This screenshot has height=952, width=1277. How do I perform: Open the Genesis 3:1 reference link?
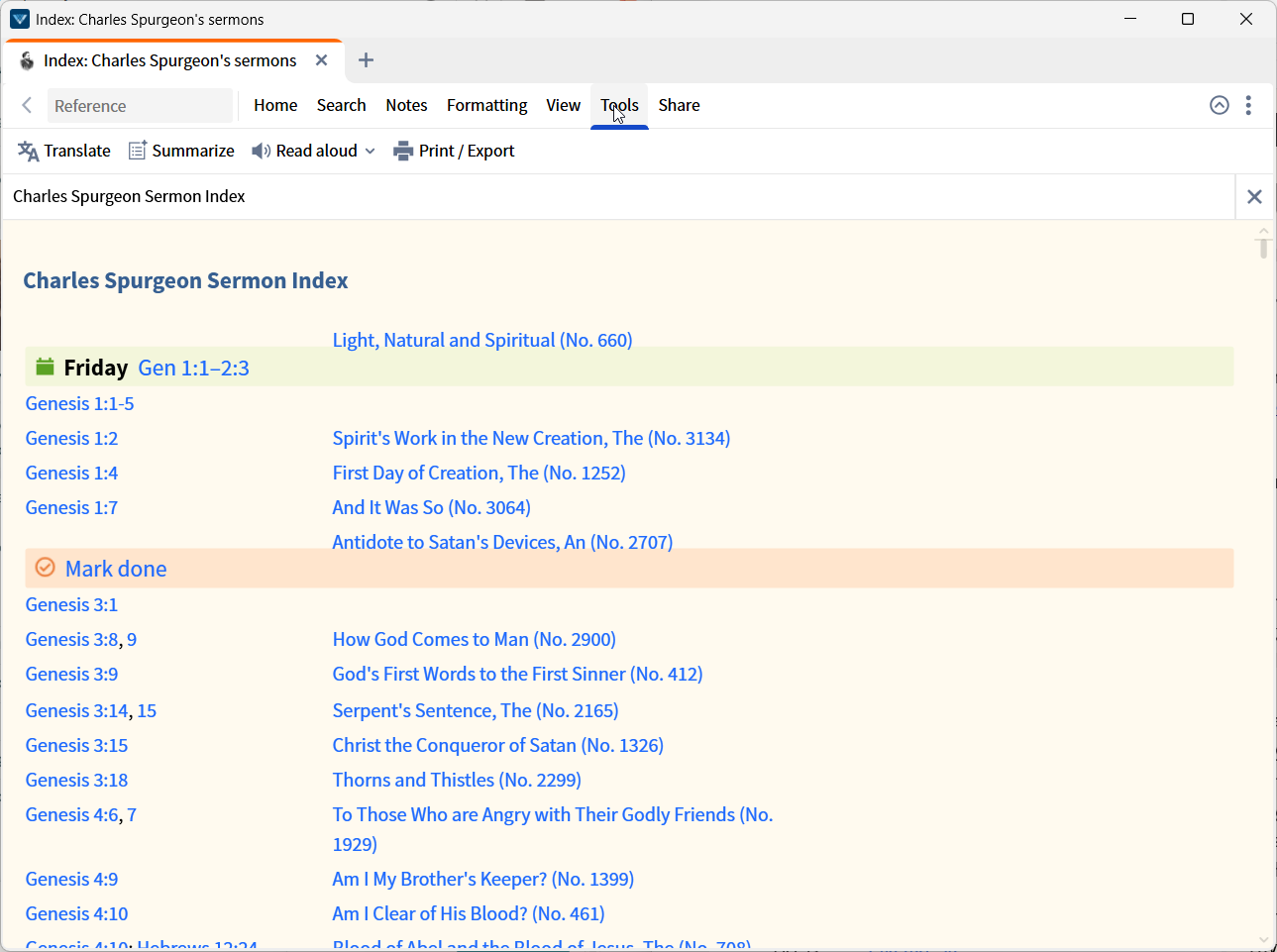click(x=71, y=604)
